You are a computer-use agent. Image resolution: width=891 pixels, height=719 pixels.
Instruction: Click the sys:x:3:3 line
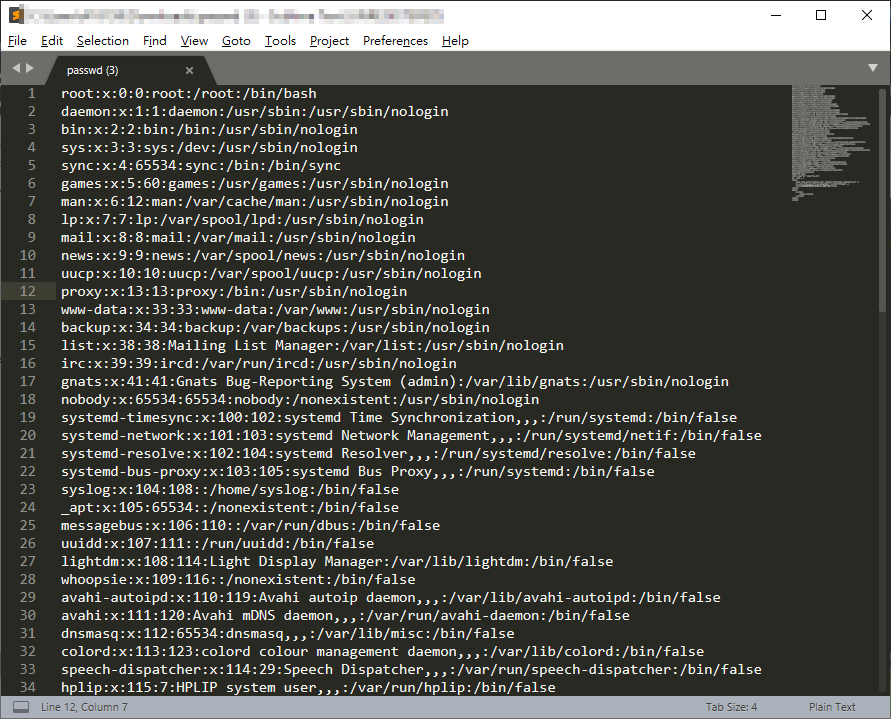click(x=209, y=147)
